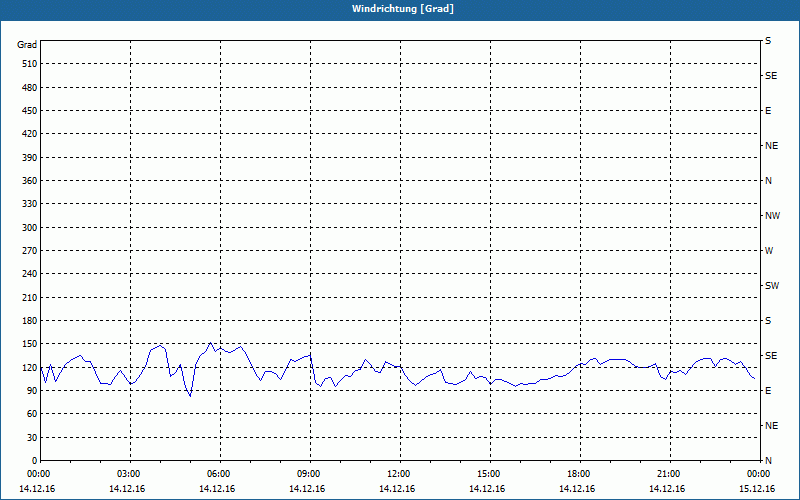Click the SE compass label near 135 degrees
This screenshot has width=800, height=500.
click(x=771, y=356)
